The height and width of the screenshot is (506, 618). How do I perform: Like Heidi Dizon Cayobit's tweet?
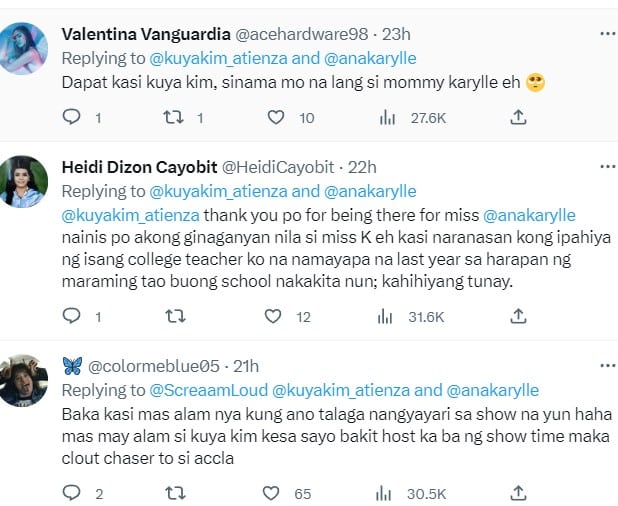tap(275, 317)
